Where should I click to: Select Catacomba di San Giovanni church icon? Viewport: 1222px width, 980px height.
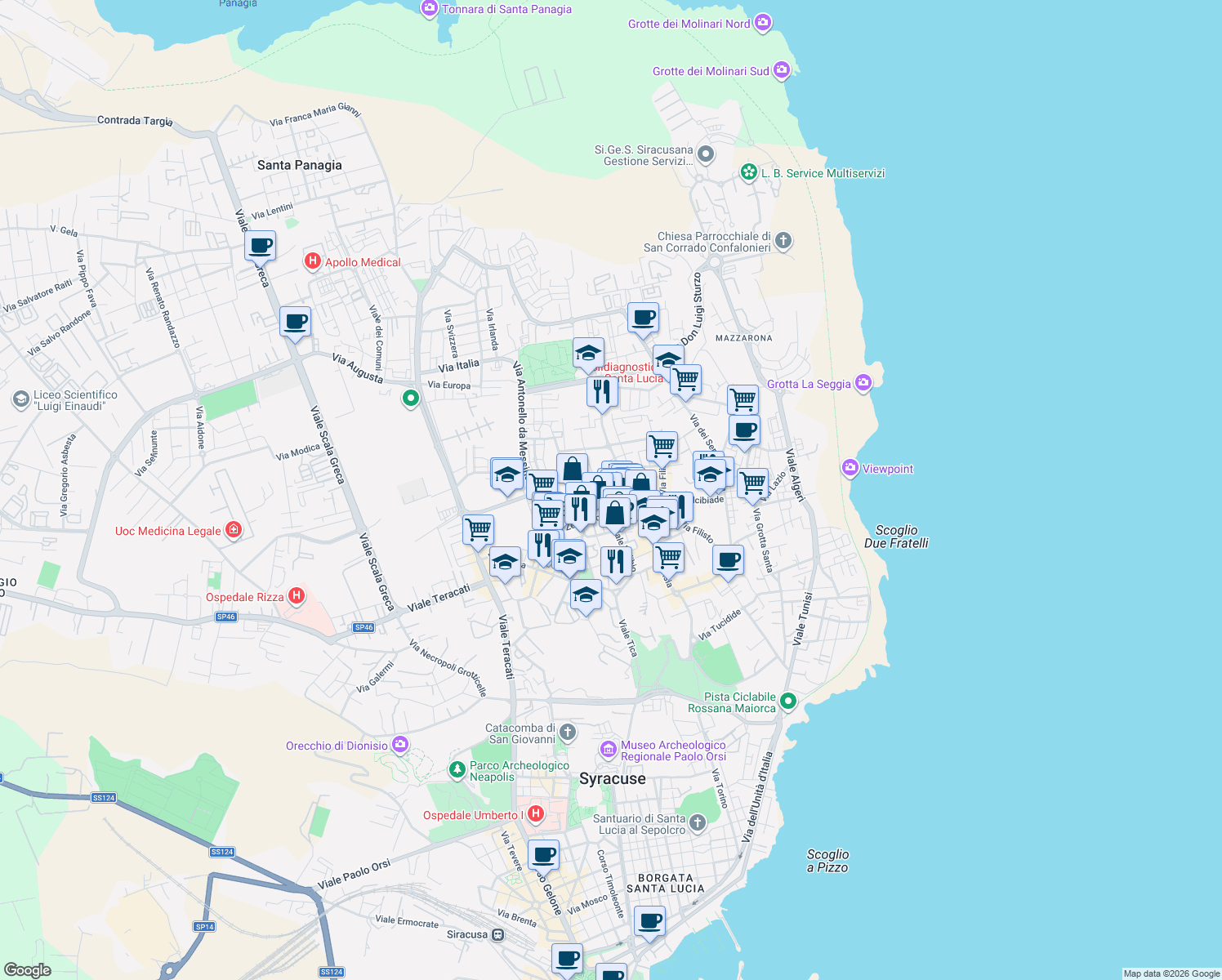coord(569,732)
